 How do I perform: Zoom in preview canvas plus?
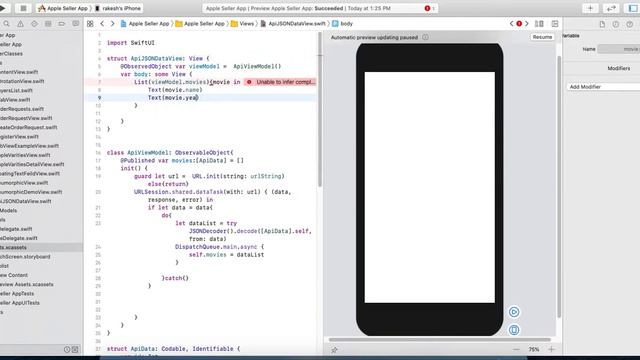(551, 349)
